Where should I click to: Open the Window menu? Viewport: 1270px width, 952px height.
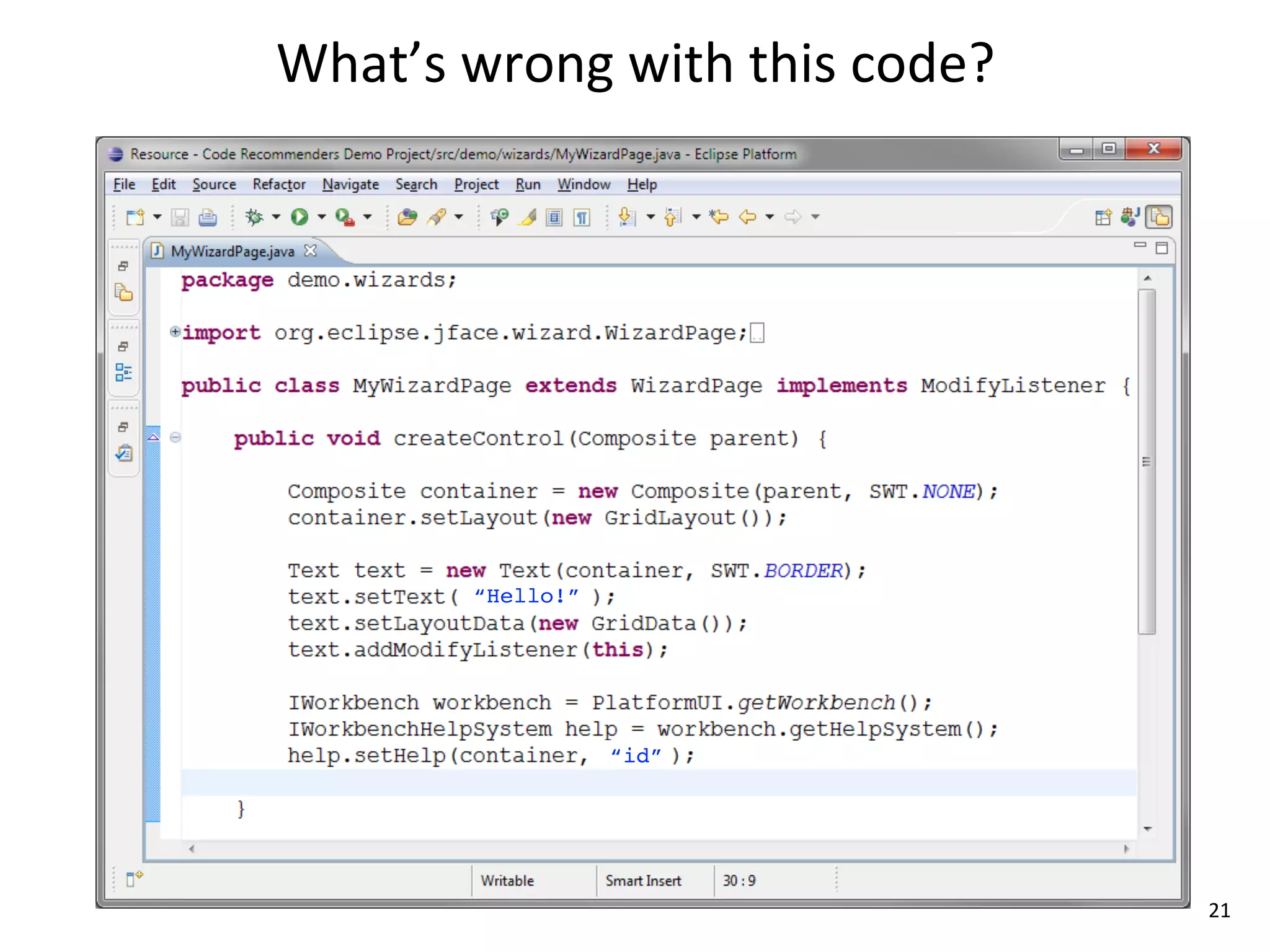click(x=584, y=185)
